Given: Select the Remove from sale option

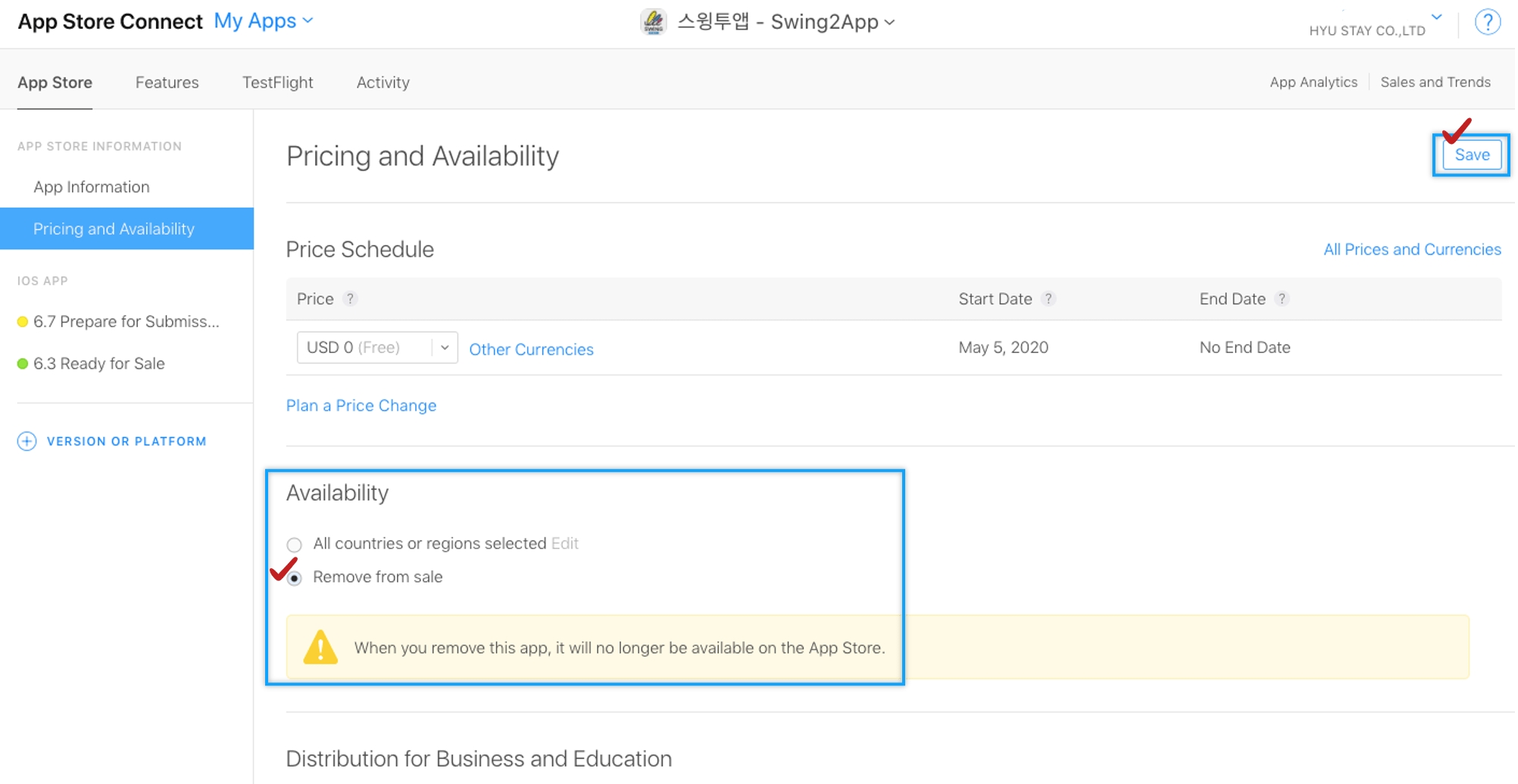Looking at the screenshot, I should (295, 578).
